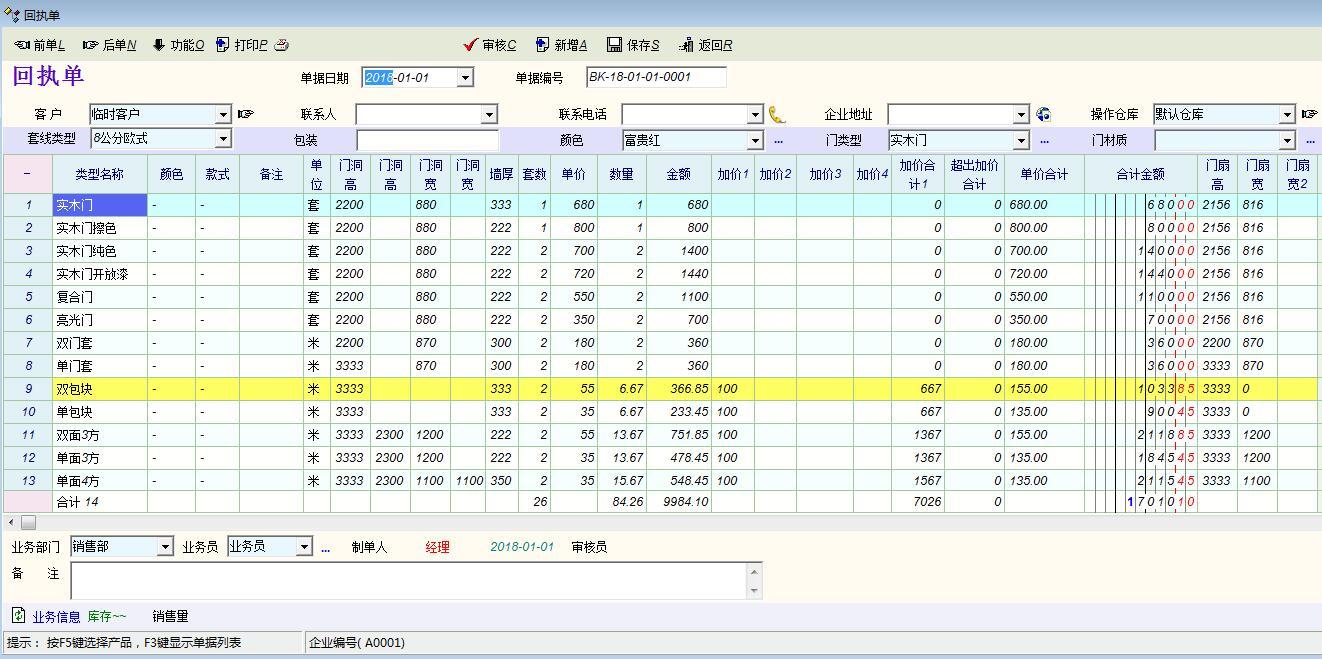Click the phone icon beside 联系电话
This screenshot has height=659, width=1322.
coord(777,115)
